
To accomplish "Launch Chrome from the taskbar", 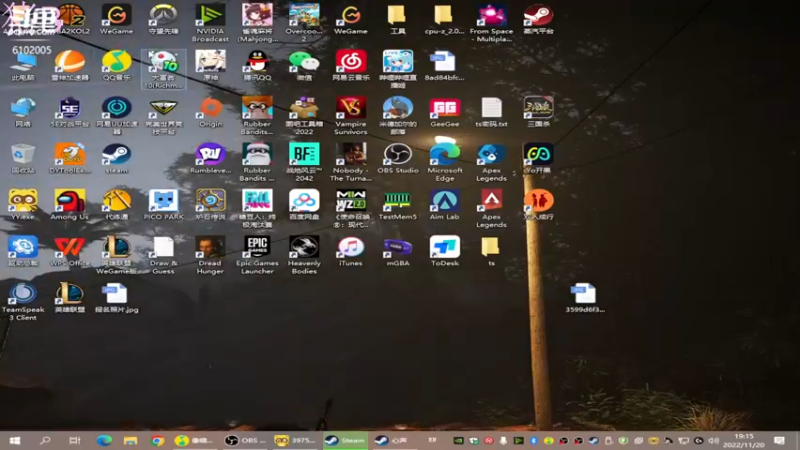I will pyautogui.click(x=157, y=440).
